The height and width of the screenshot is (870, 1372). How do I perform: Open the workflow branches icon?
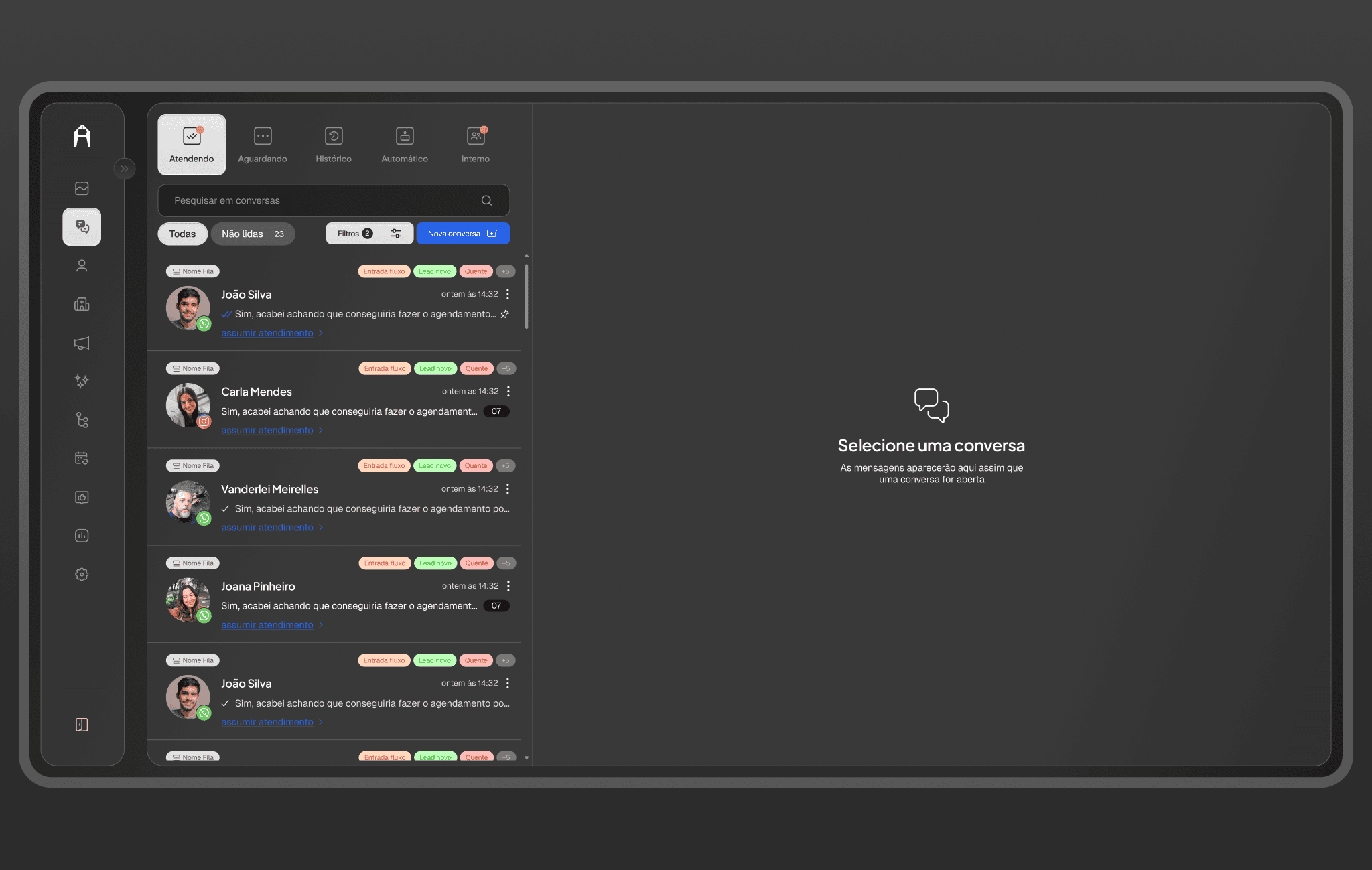[x=82, y=420]
